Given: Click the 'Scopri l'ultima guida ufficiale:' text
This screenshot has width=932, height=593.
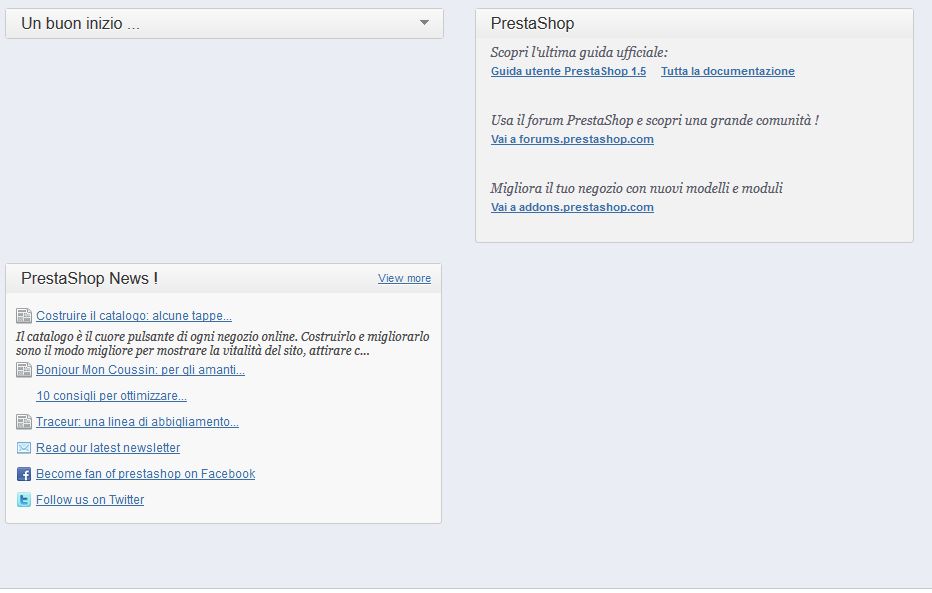Looking at the screenshot, I should pos(579,52).
